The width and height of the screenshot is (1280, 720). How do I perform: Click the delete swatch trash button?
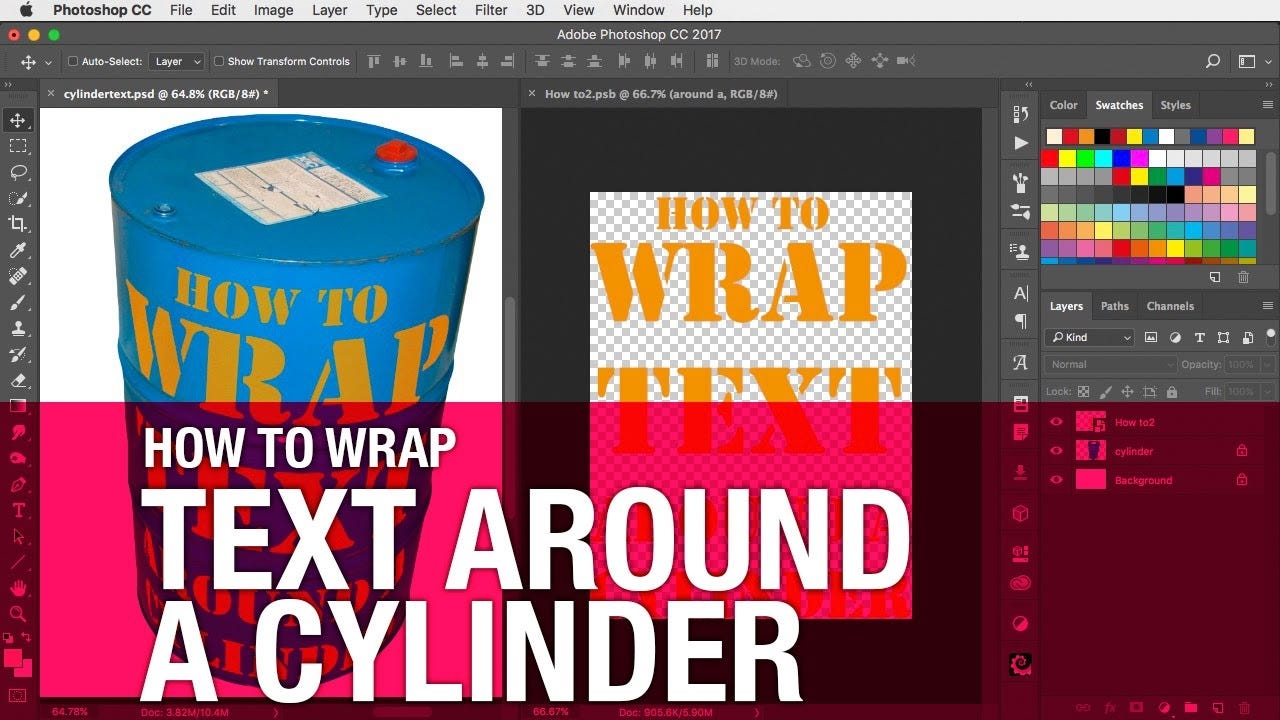click(1243, 277)
